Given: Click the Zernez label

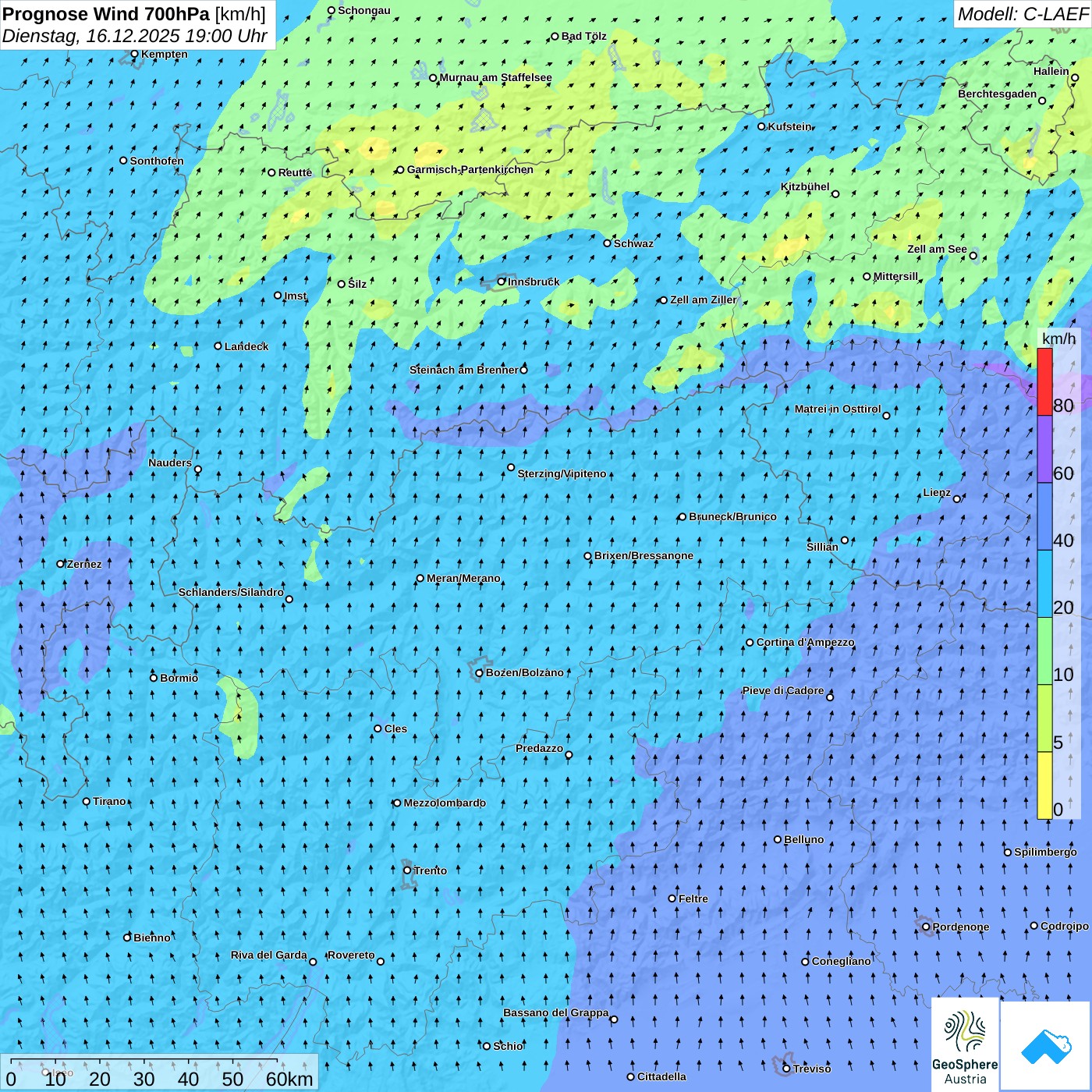Looking at the screenshot, I should [x=84, y=564].
